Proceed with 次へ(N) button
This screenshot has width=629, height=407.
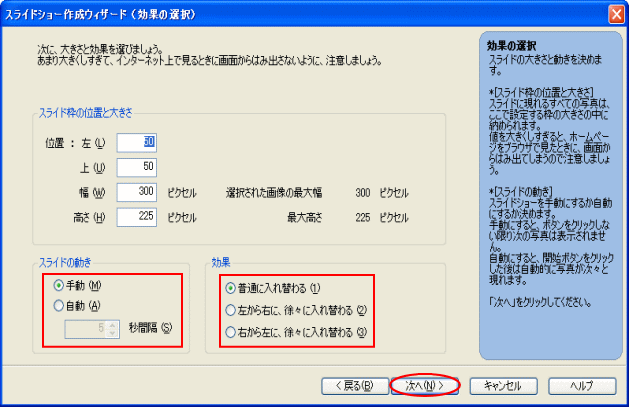425,386
